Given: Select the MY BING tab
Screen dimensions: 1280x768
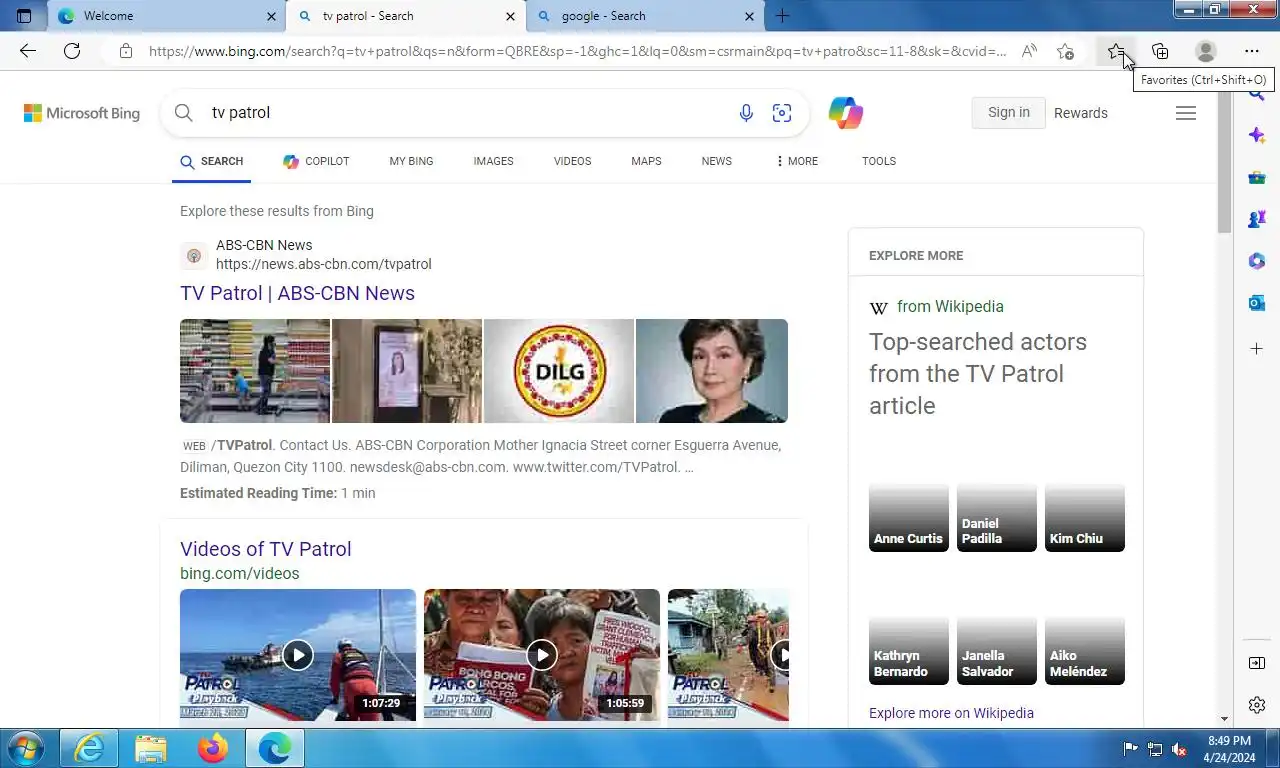Looking at the screenshot, I should (411, 161).
